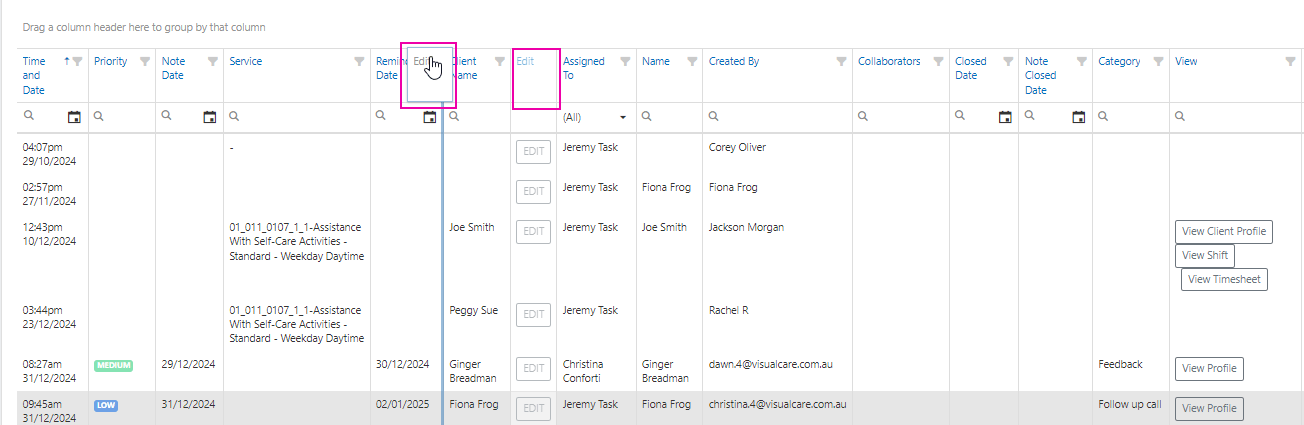The image size is (1304, 425).
Task: Select the 'Follow up call' category cell
Action: tap(1130, 404)
